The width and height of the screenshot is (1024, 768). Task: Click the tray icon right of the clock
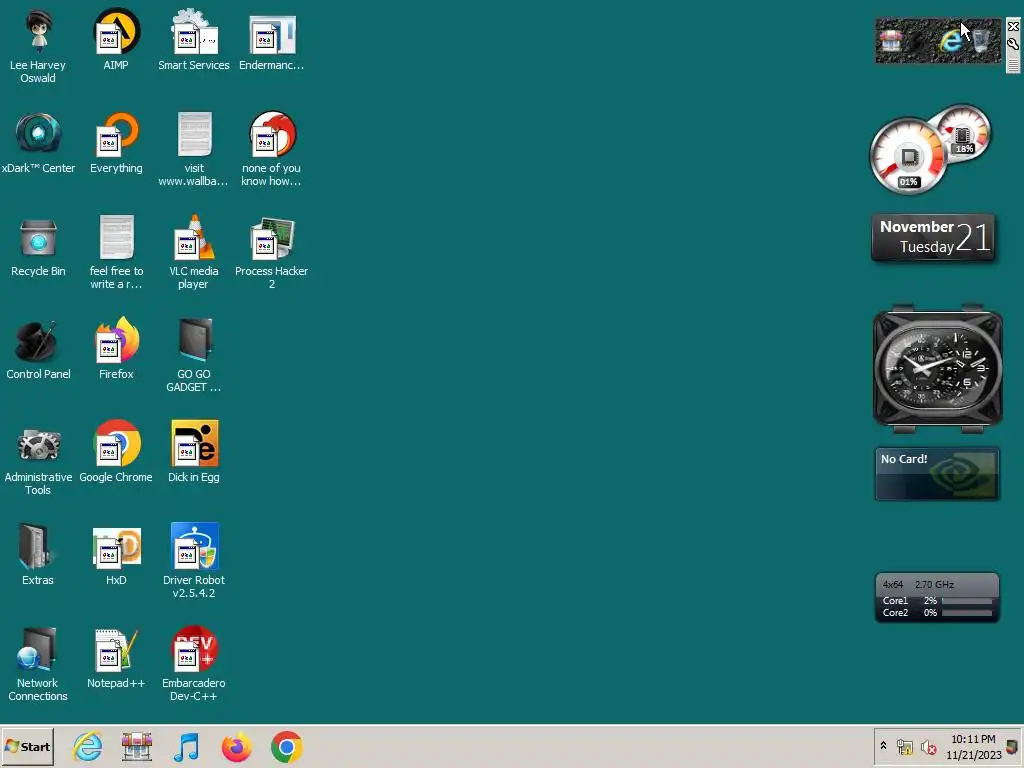point(1013,746)
